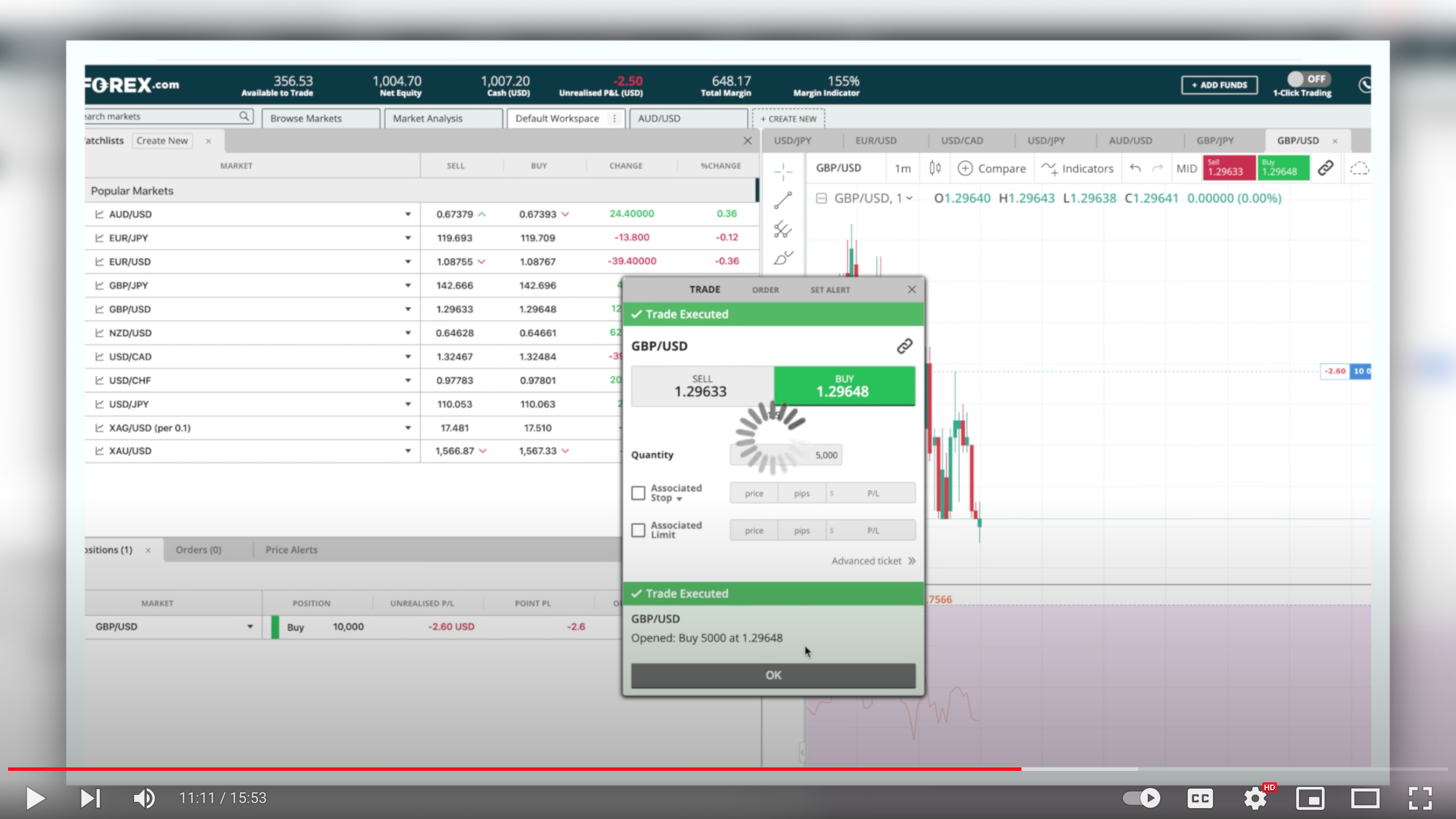Screen dimensions: 1456x819
Task: Click OK to confirm trade executed
Action: [773, 675]
